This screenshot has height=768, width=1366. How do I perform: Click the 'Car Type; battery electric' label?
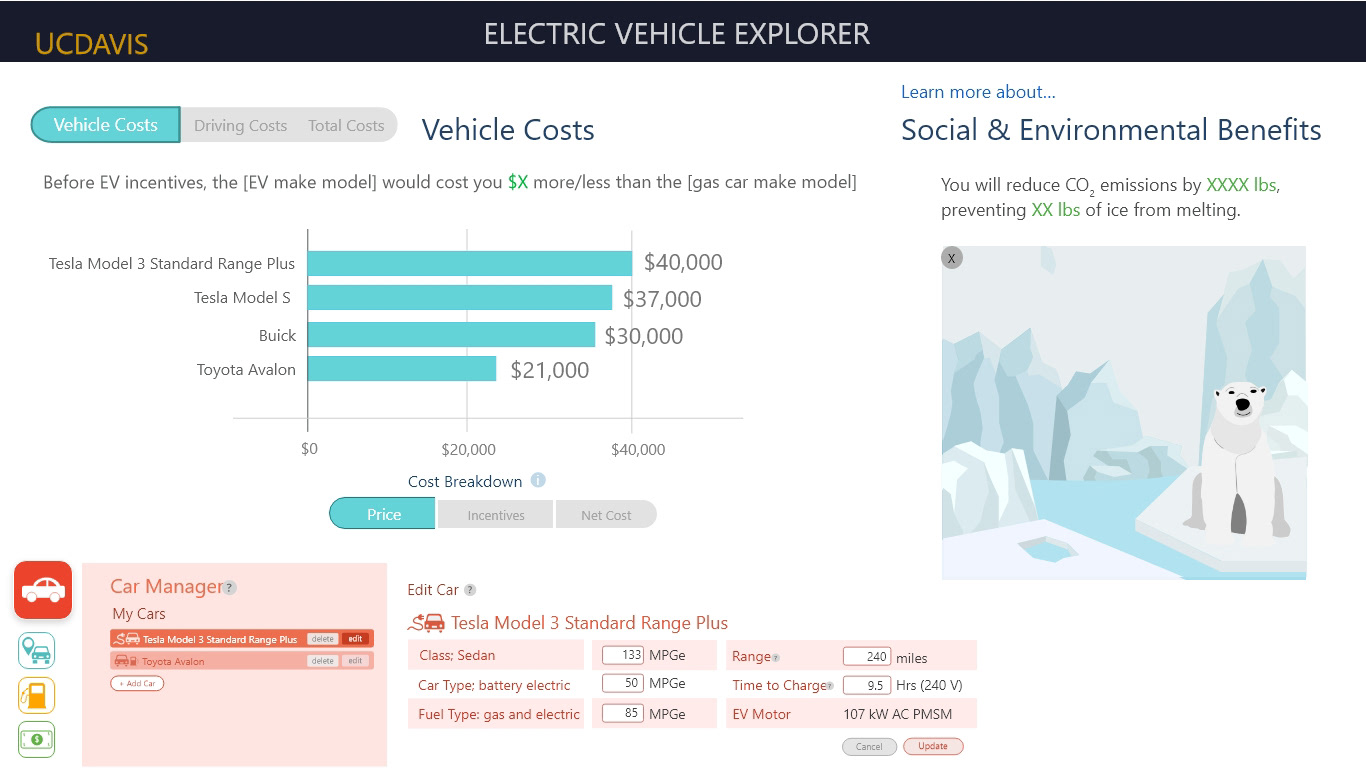pyautogui.click(x=494, y=685)
